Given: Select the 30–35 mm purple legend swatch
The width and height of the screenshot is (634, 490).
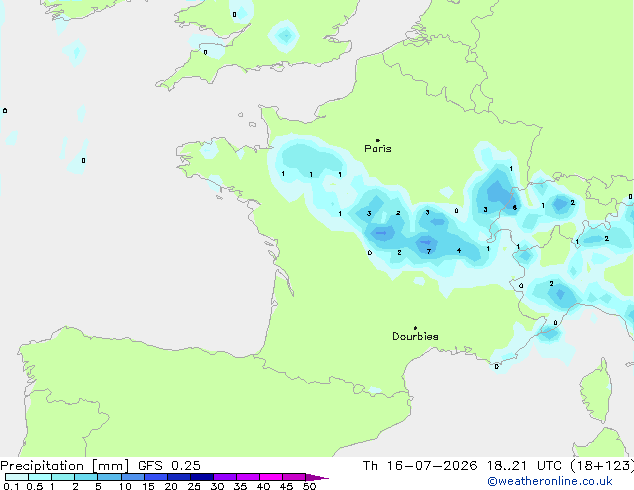Looking at the screenshot, I should click(225, 477).
